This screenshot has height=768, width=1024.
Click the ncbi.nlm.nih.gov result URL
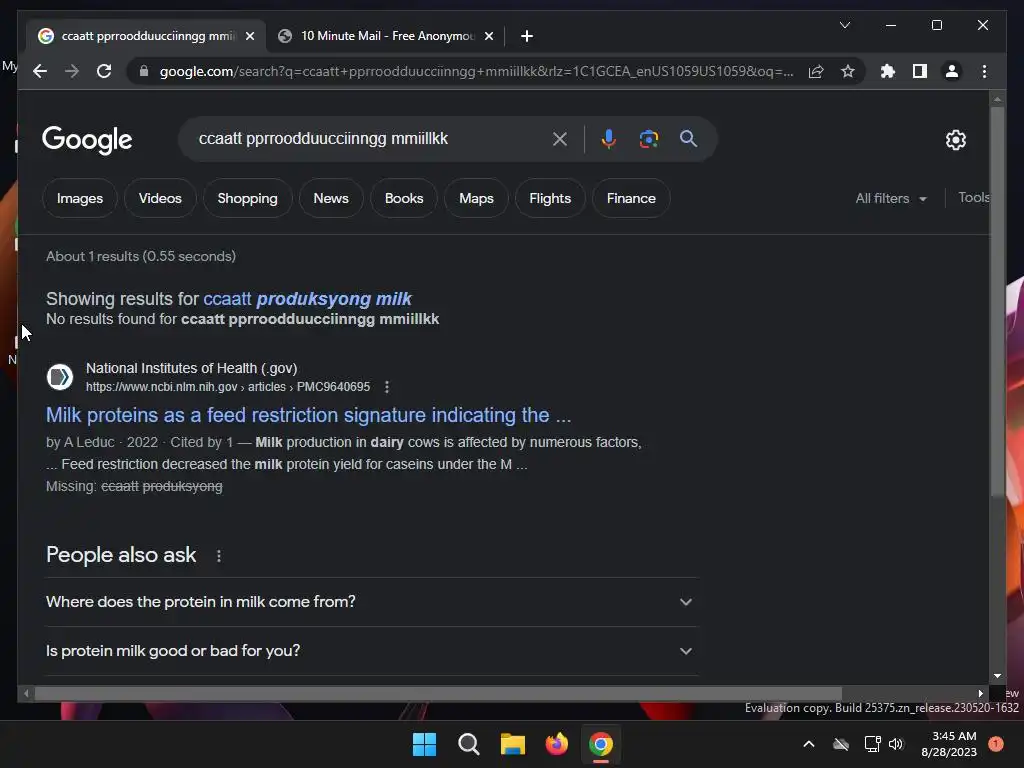[228, 387]
